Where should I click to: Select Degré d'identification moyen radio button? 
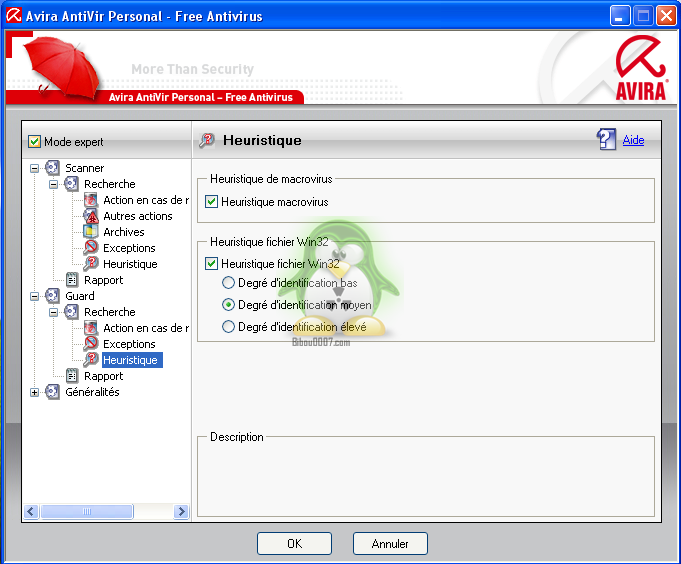[x=228, y=305]
